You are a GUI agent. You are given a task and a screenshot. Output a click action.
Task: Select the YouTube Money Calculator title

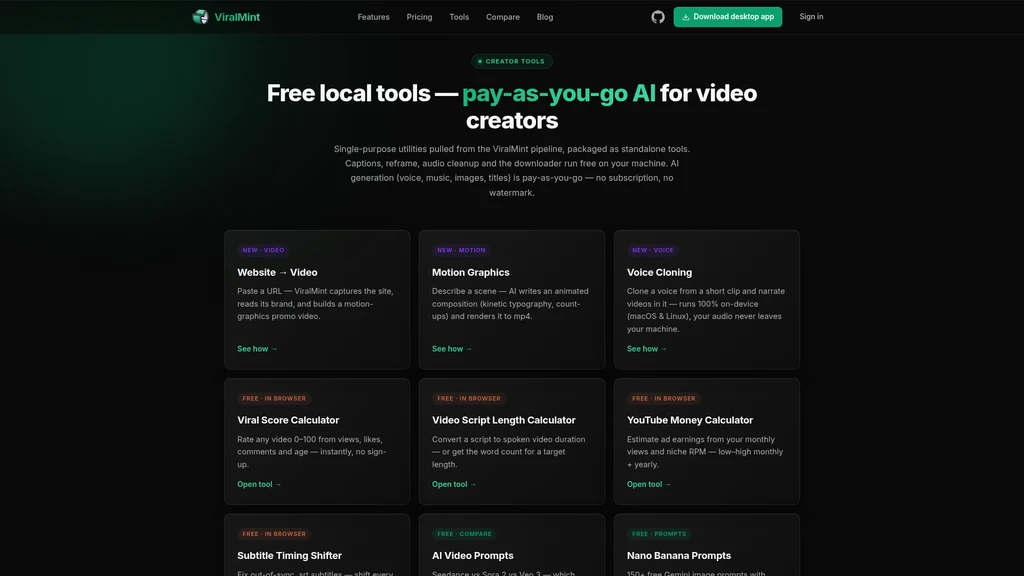pyautogui.click(x=690, y=420)
